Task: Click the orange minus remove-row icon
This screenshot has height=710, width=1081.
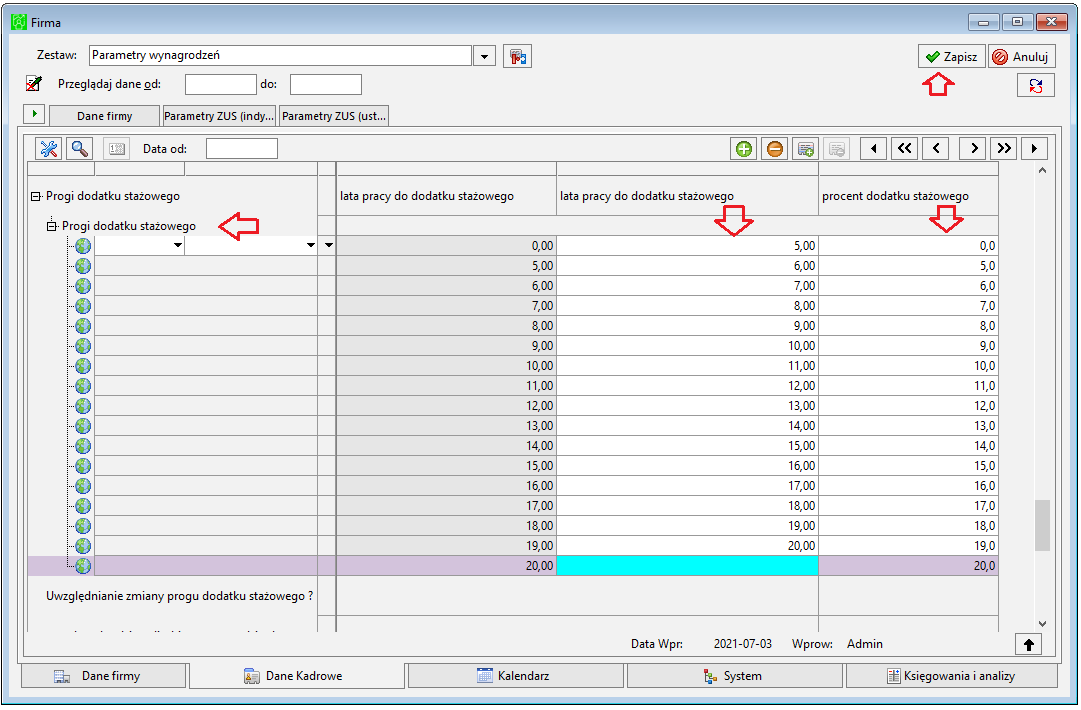Action: 775,149
